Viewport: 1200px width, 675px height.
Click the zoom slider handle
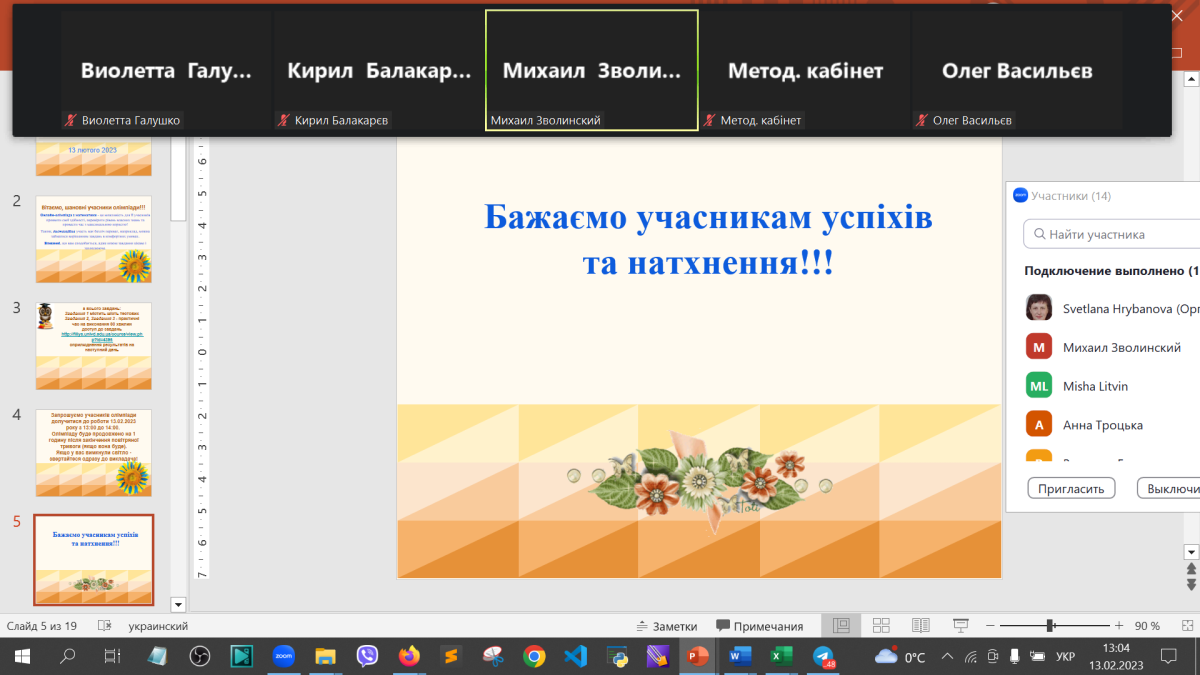1050,626
